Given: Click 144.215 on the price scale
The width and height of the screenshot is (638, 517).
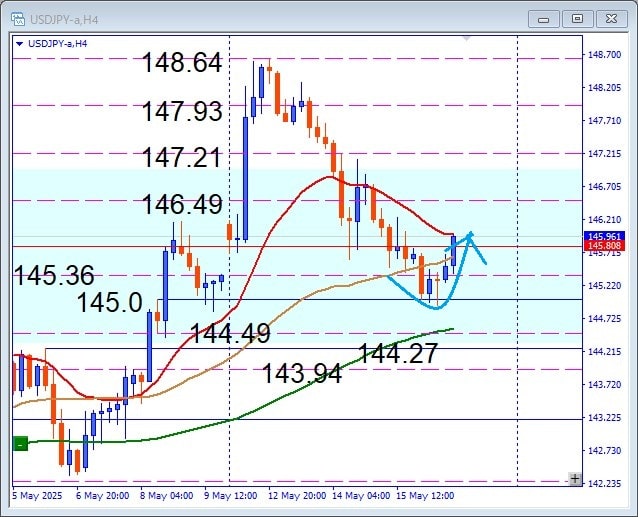Looking at the screenshot, I should click(x=605, y=351).
